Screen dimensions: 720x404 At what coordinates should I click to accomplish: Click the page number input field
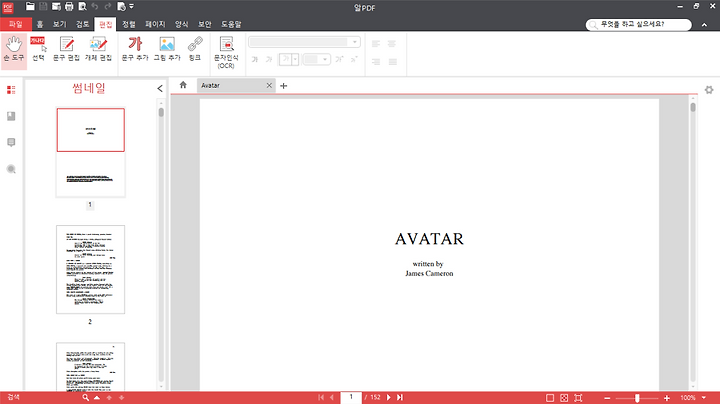tap(351, 398)
